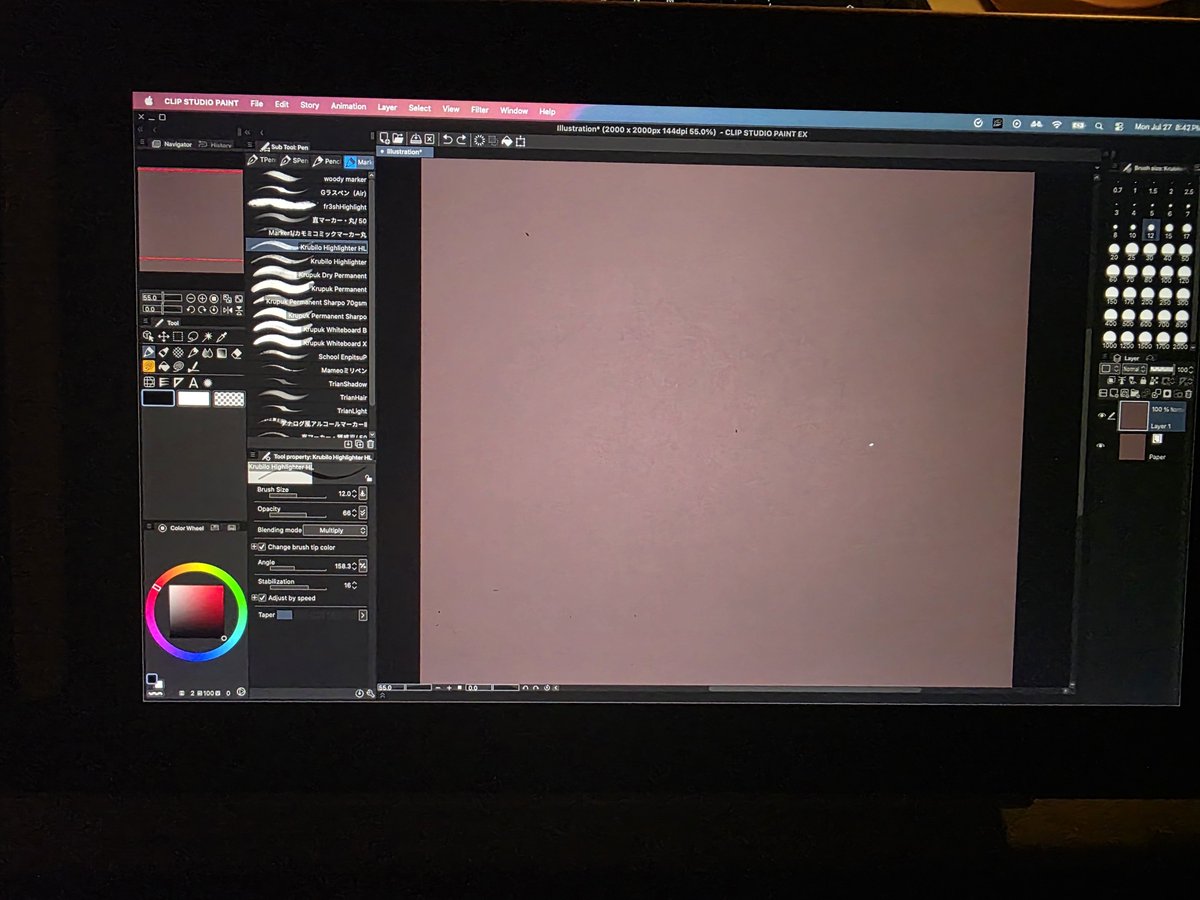The width and height of the screenshot is (1200, 900).
Task: Select the Move layer tool
Action: click(x=163, y=337)
